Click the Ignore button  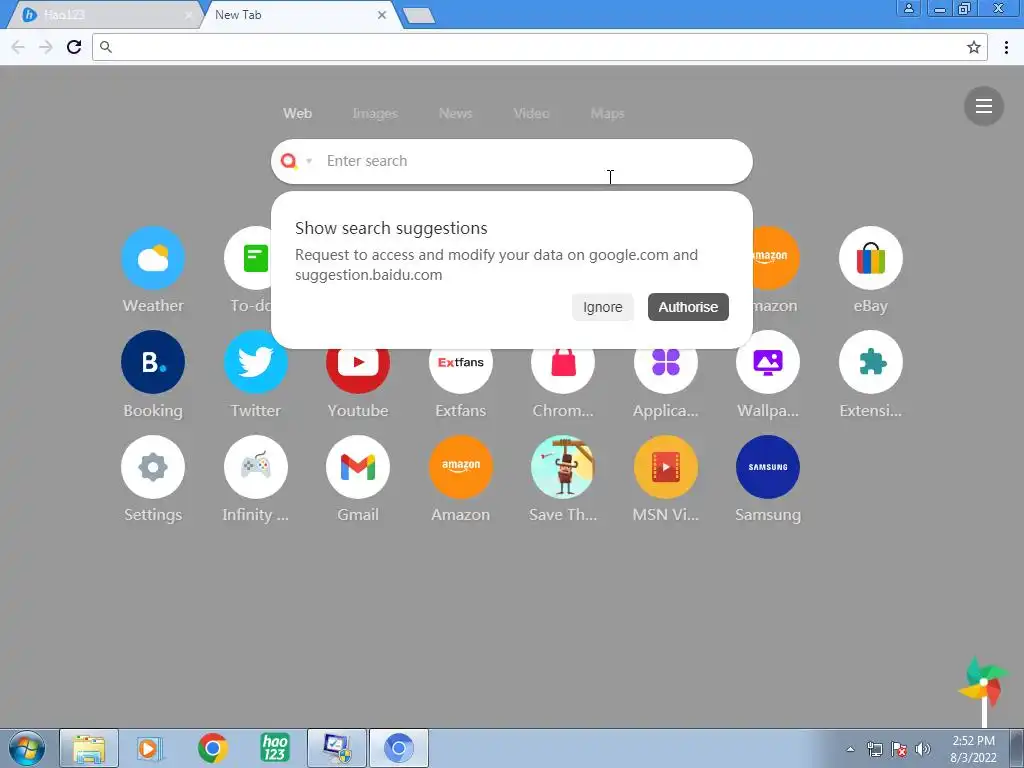603,307
